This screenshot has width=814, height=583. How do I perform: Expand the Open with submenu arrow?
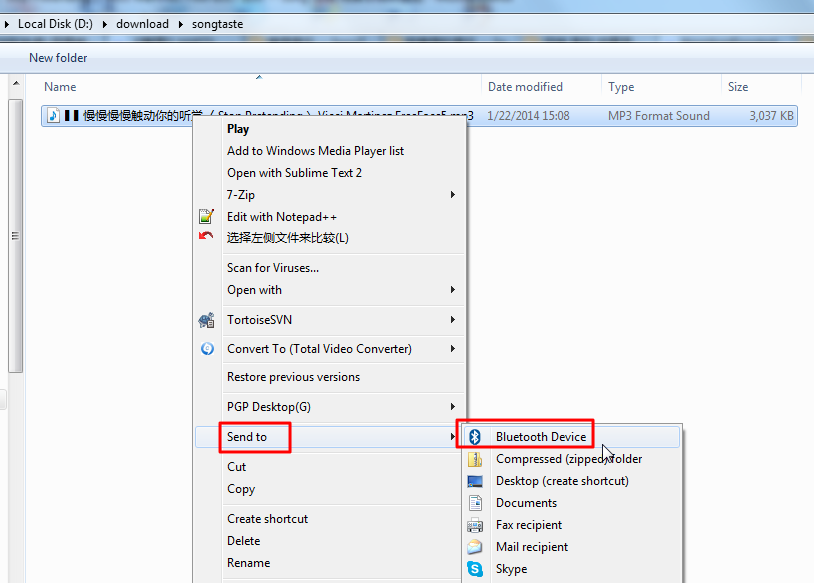tap(453, 290)
